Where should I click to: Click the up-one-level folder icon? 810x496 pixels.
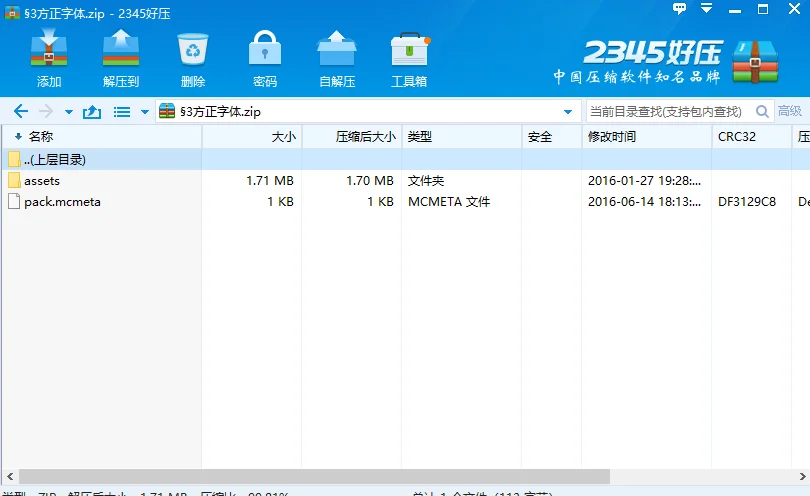coord(92,112)
